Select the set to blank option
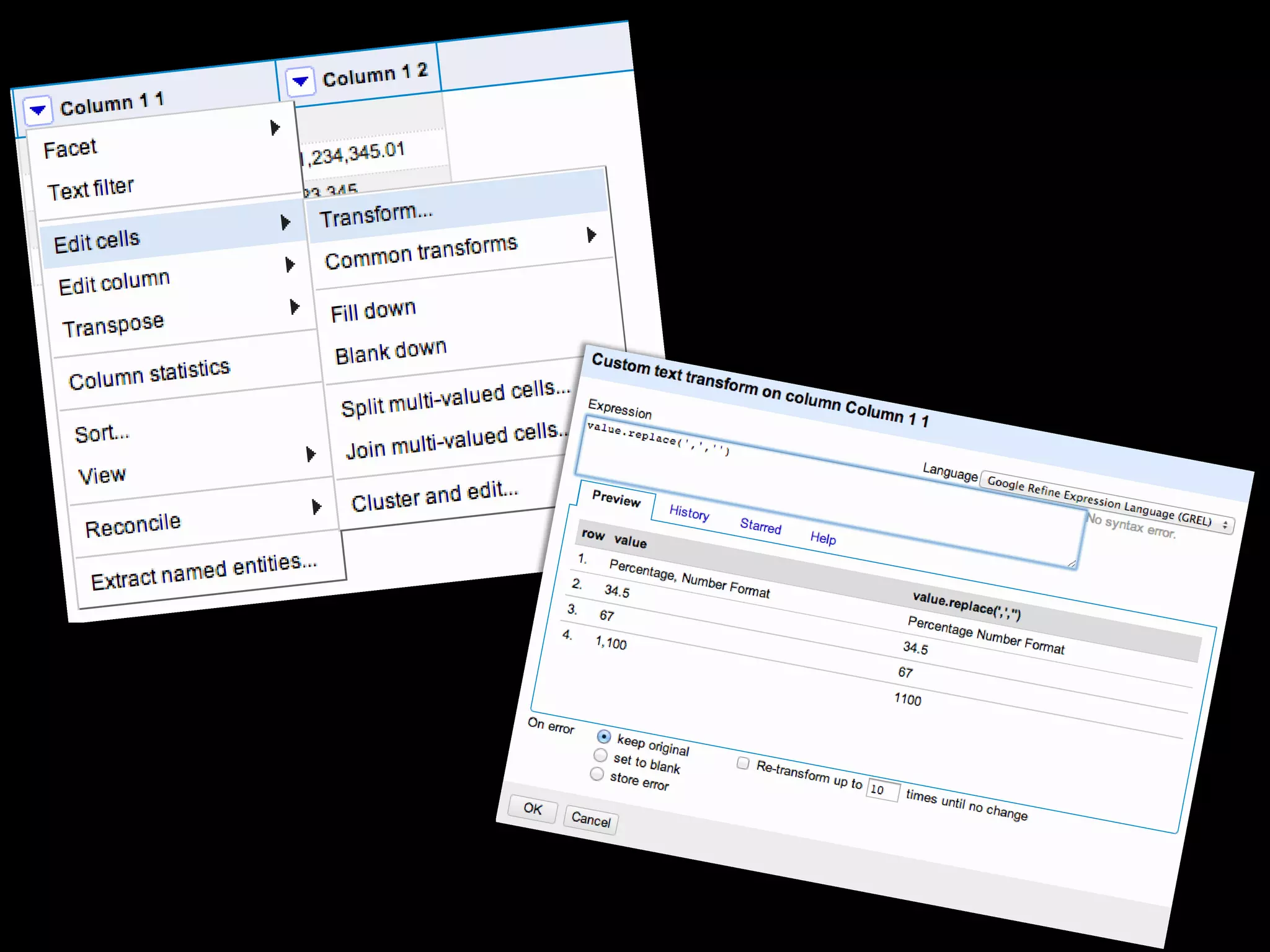This screenshot has height=952, width=1270. click(x=600, y=755)
